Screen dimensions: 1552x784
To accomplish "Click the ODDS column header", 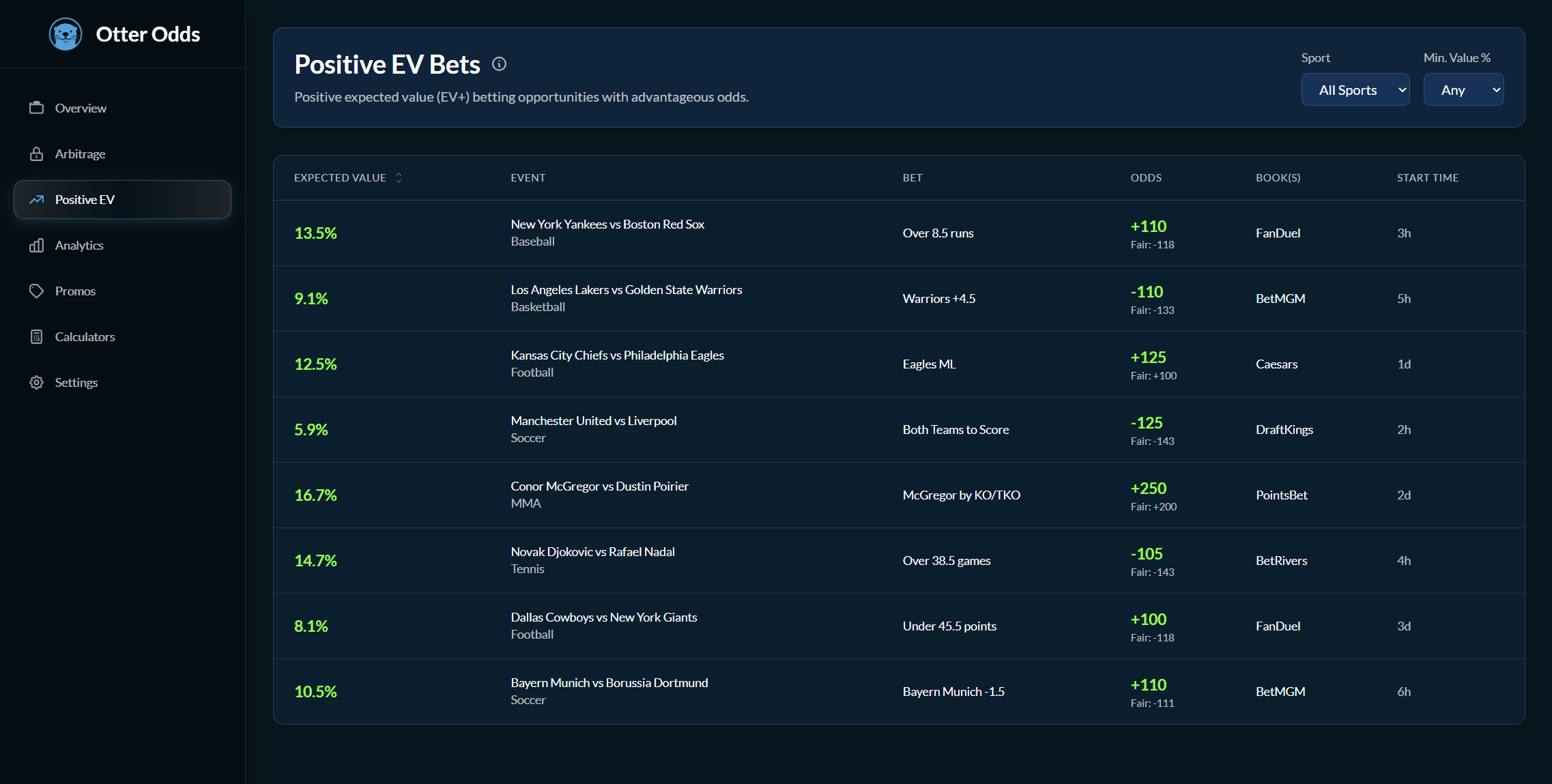I will tap(1146, 177).
